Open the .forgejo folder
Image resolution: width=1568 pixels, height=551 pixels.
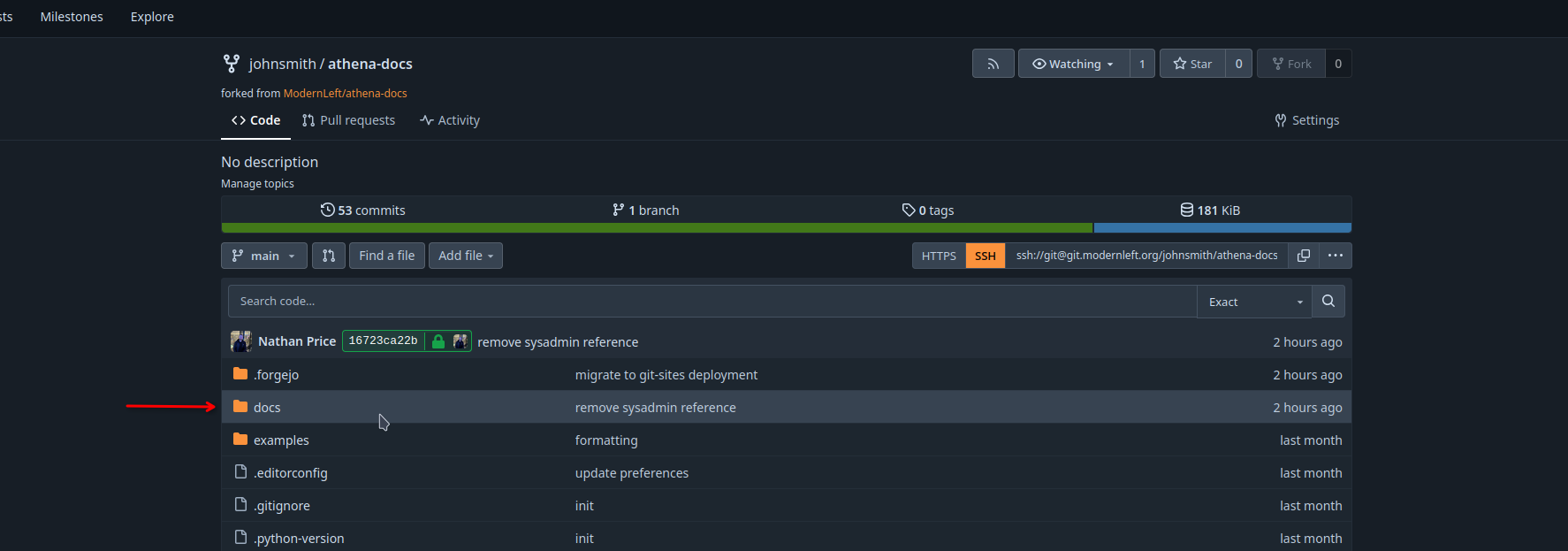coord(276,375)
